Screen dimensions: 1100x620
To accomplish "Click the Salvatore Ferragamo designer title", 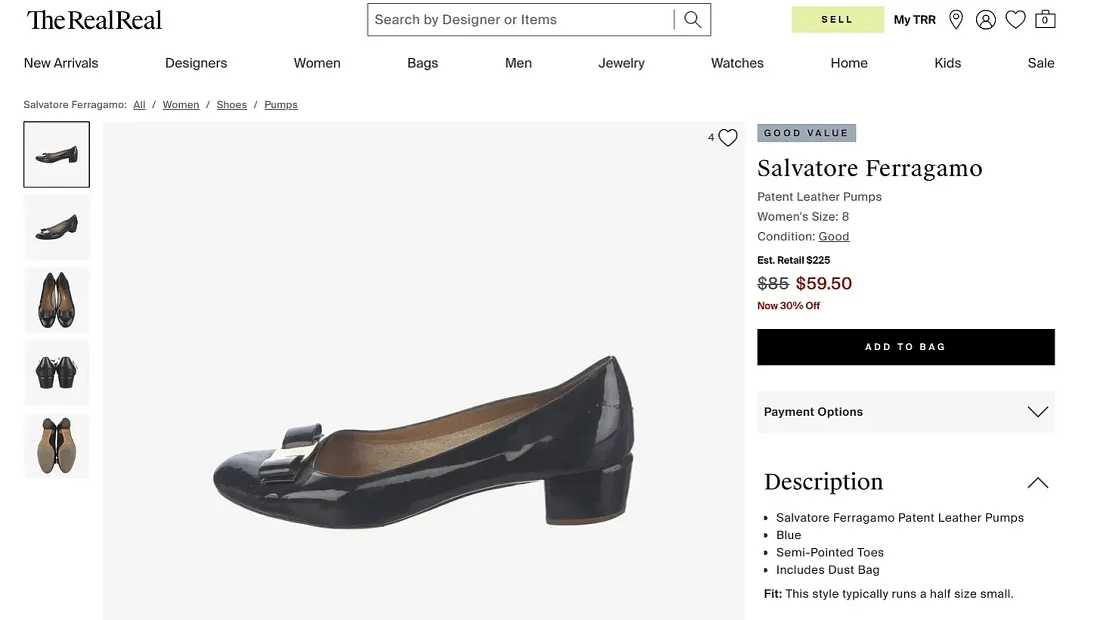I will coord(869,168).
